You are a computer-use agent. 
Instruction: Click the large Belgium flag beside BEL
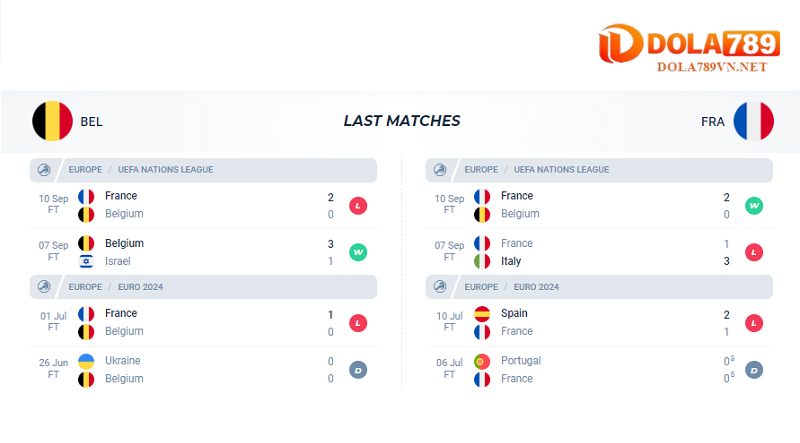tap(52, 121)
